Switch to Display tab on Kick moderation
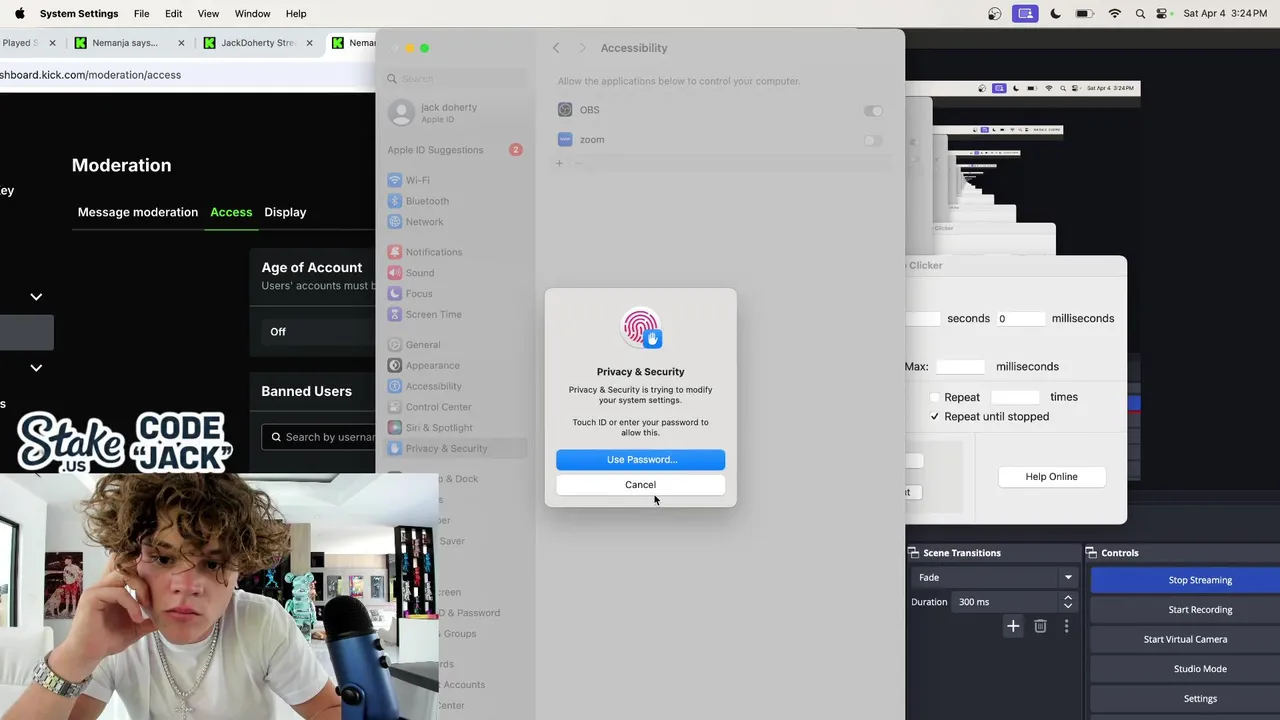This screenshot has width=1280, height=720. [x=285, y=212]
